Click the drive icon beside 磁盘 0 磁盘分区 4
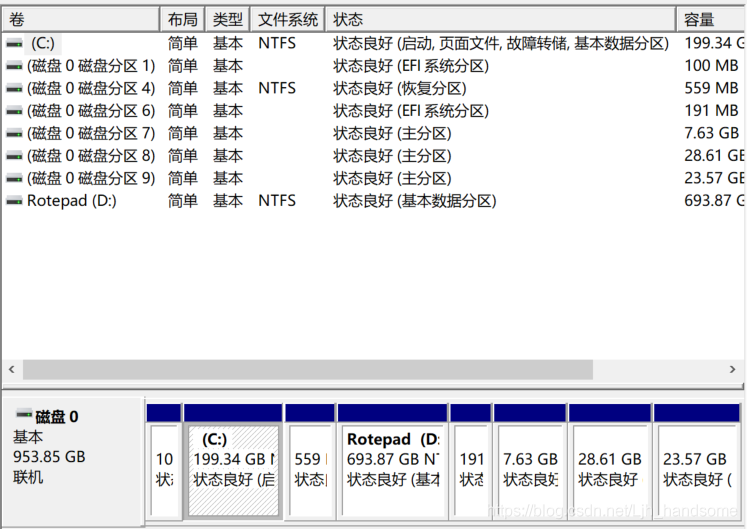The image size is (747, 529). (x=14, y=89)
